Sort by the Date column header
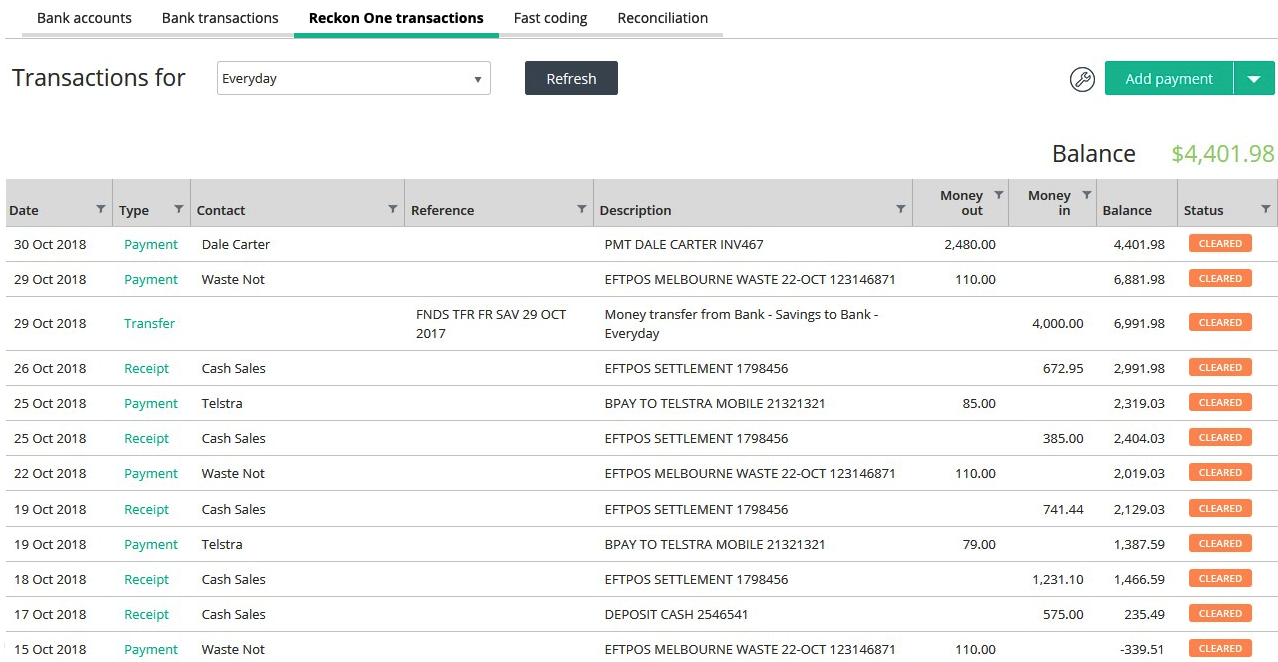The height and width of the screenshot is (662, 1278). [x=24, y=210]
